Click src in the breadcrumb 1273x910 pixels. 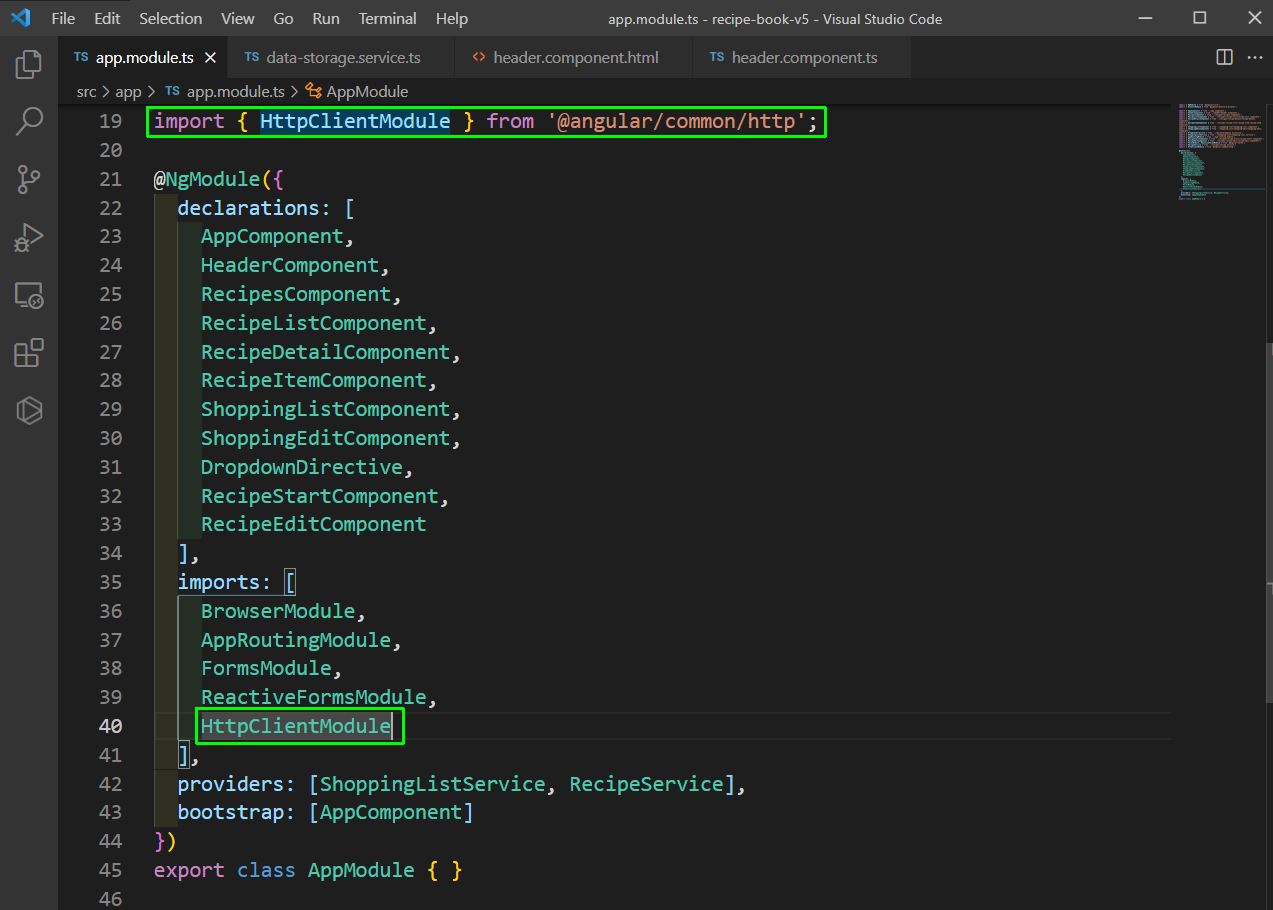coord(87,91)
